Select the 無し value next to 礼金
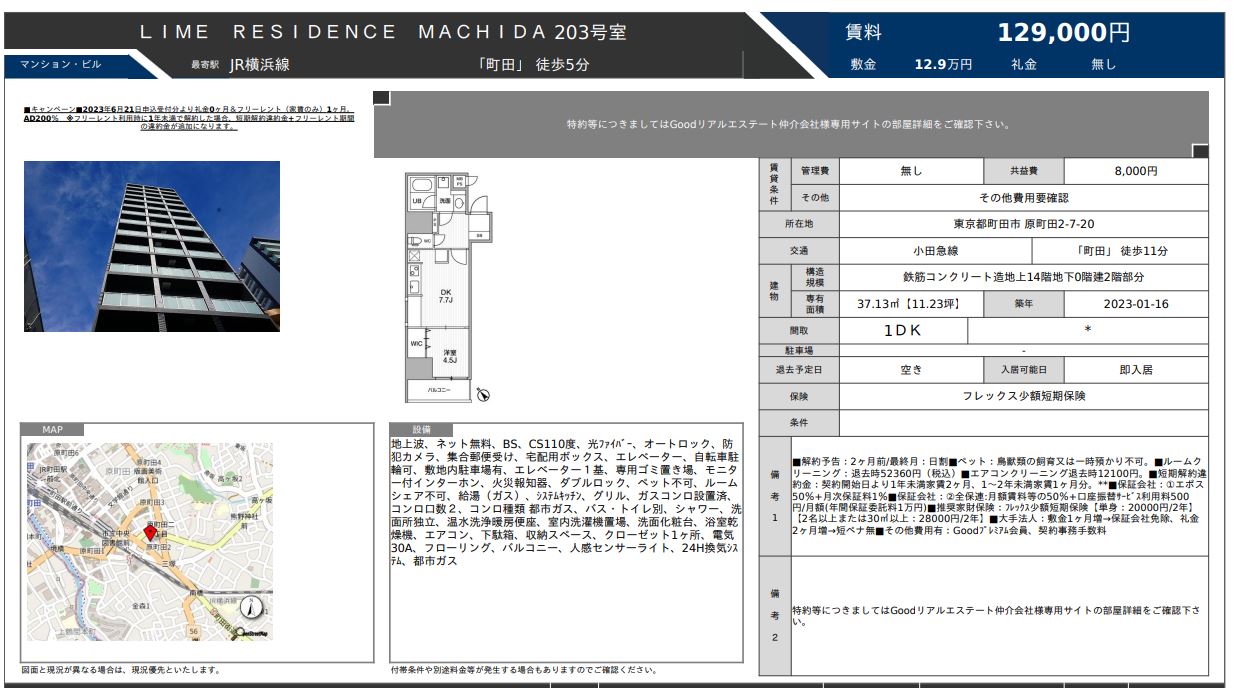Viewport: 1234px width, 688px height. pos(1103,64)
